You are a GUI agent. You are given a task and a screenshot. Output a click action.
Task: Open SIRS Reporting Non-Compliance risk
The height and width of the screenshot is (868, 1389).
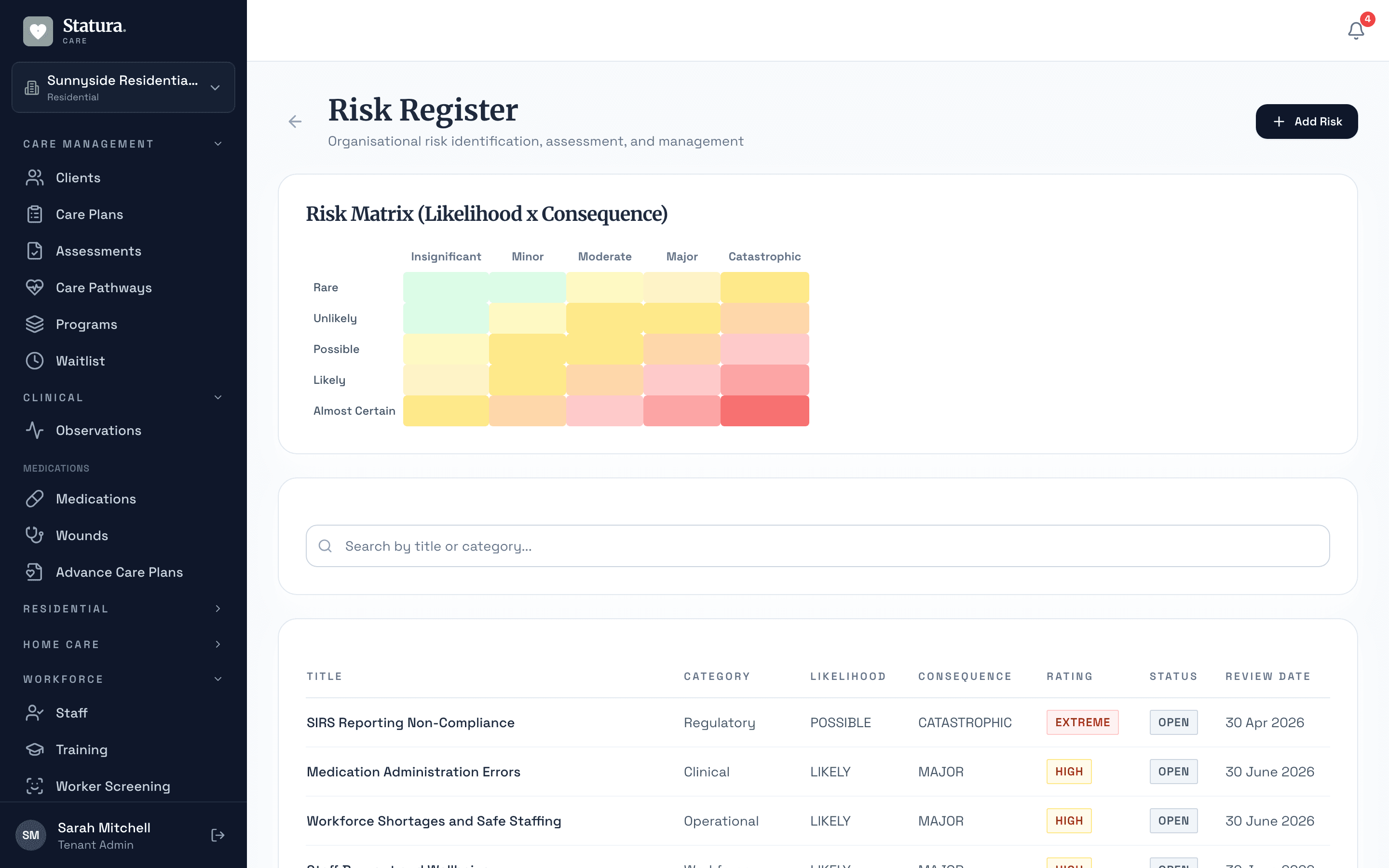point(410,723)
